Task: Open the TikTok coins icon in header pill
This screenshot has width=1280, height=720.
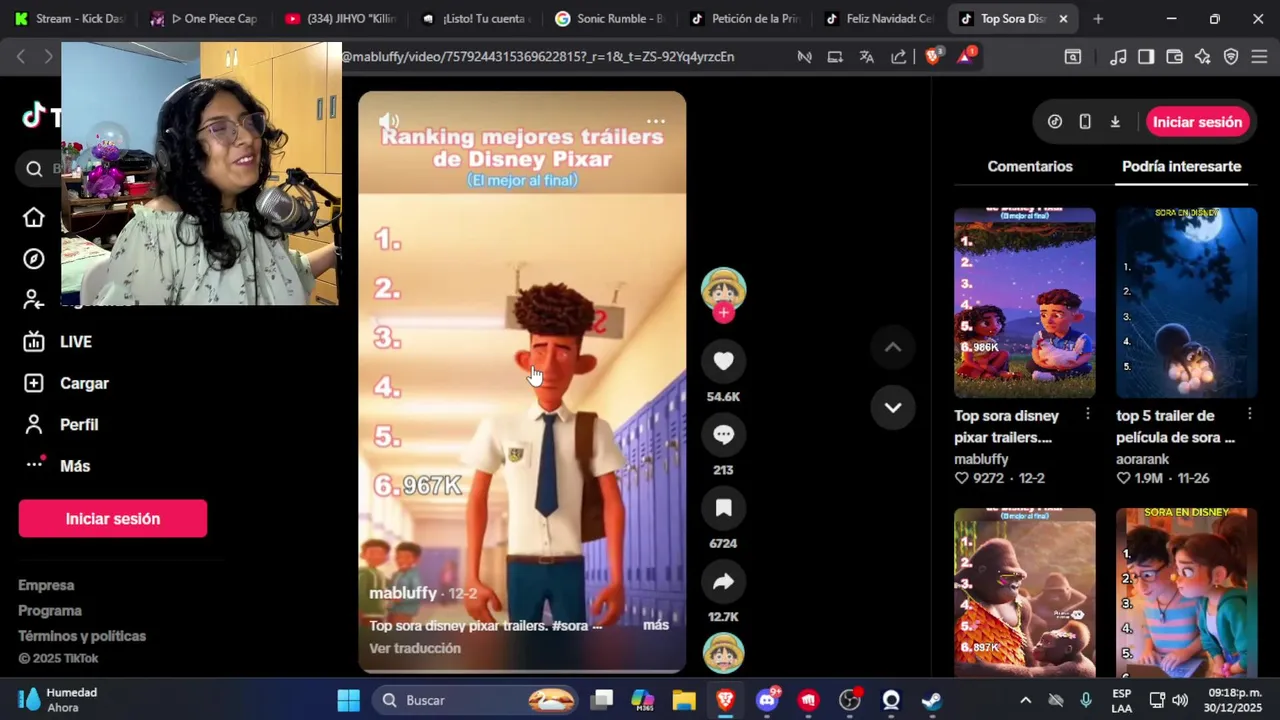Action: 1055,122
